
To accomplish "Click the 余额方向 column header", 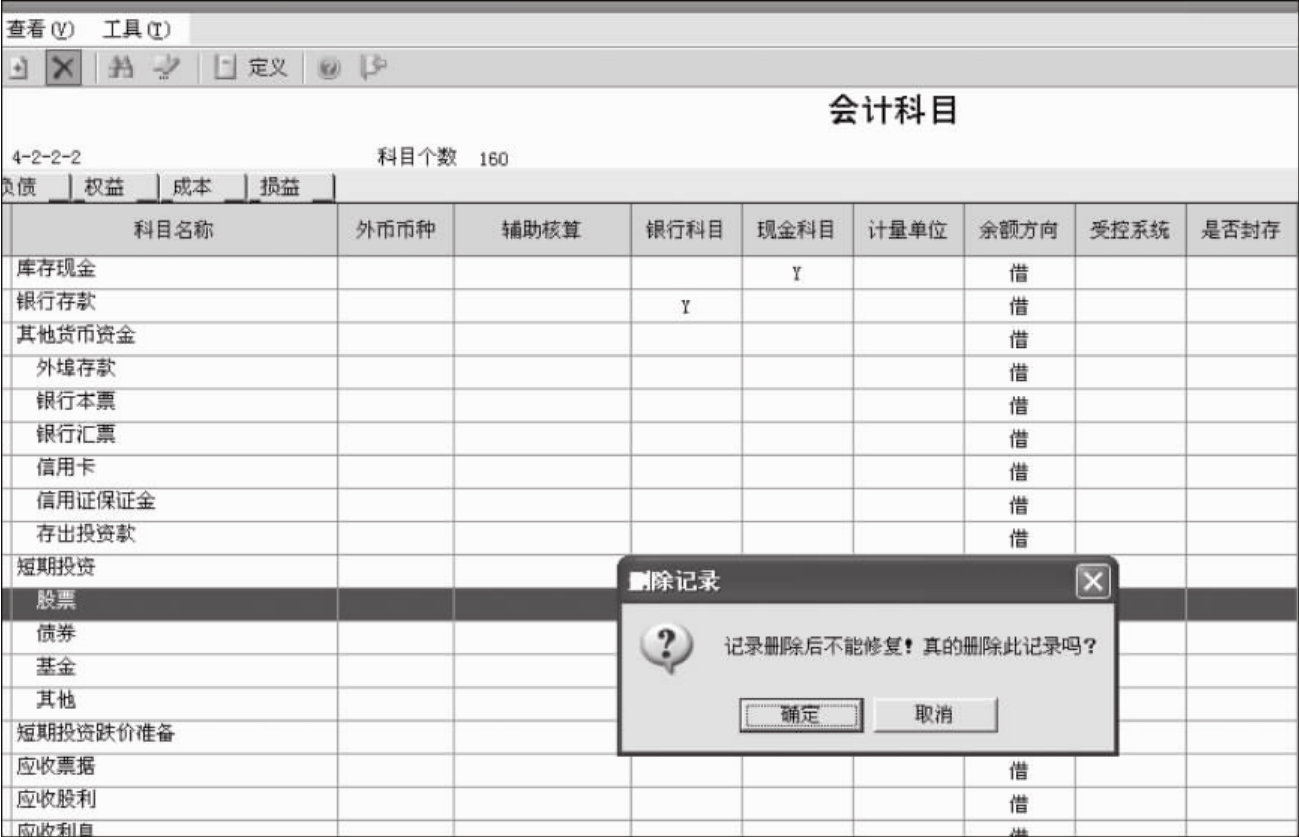I will (1019, 230).
